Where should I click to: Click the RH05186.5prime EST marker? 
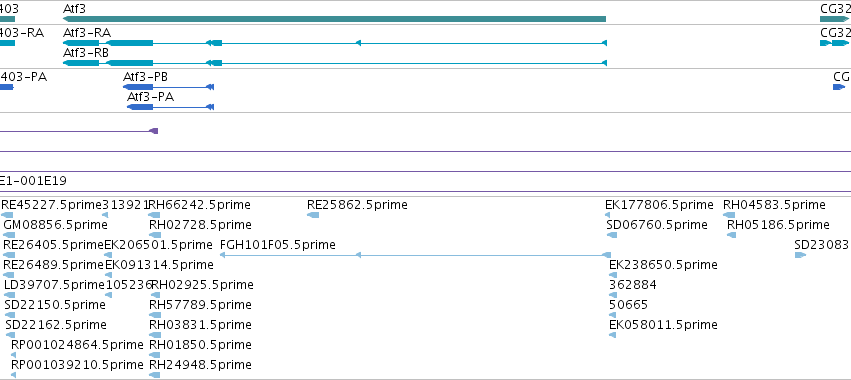tap(732, 235)
